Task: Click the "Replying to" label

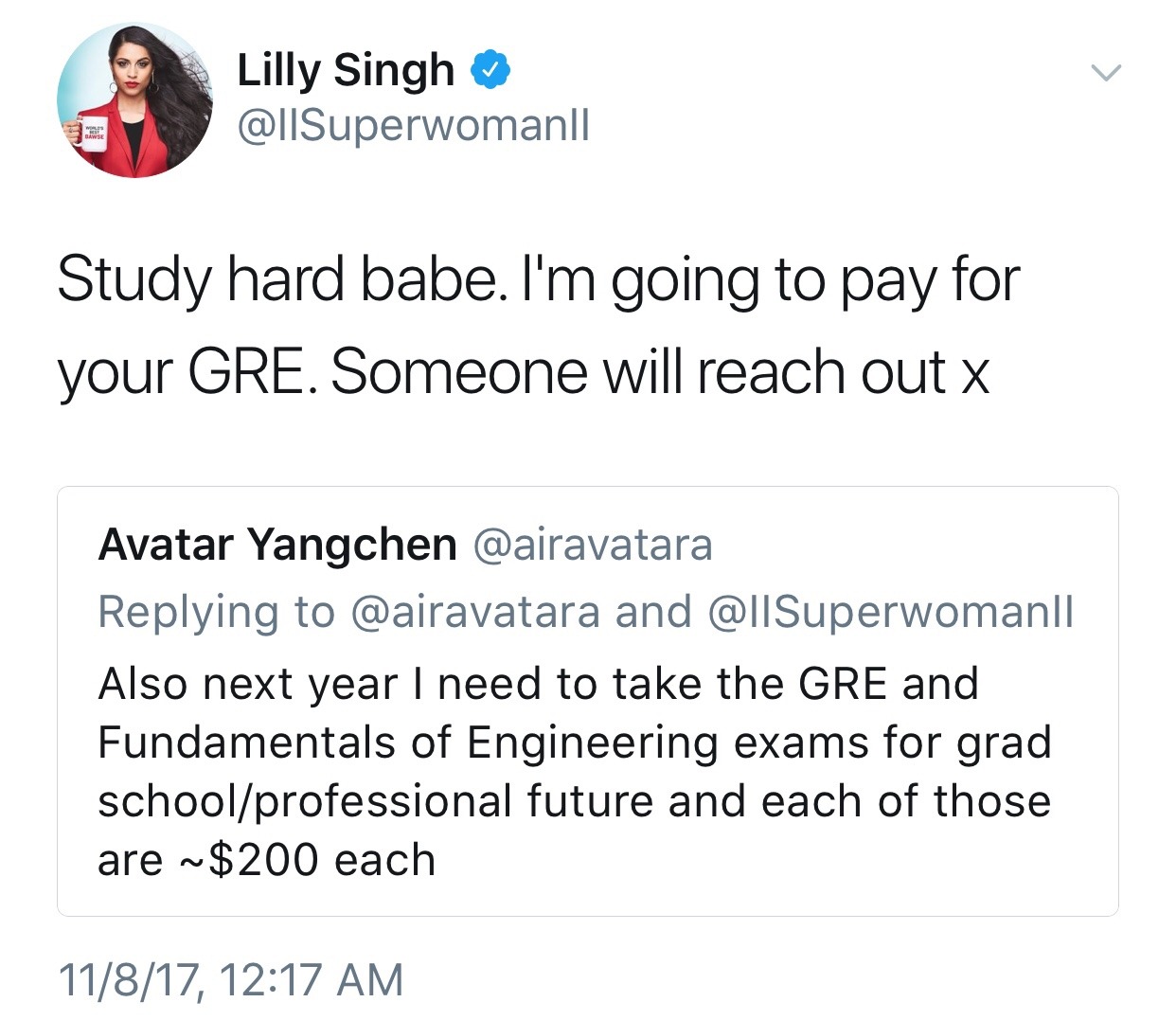Action: point(216,612)
